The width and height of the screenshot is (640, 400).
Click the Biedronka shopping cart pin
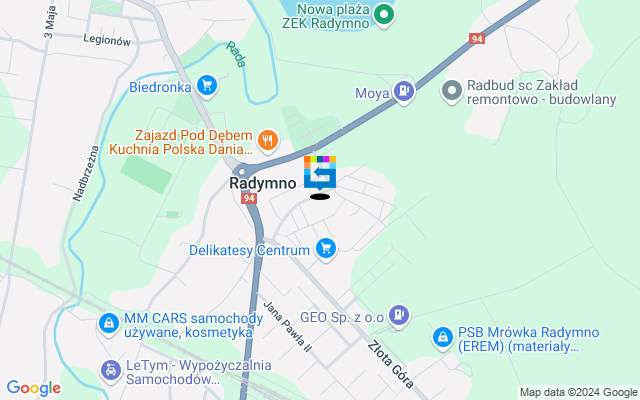pyautogui.click(x=207, y=86)
